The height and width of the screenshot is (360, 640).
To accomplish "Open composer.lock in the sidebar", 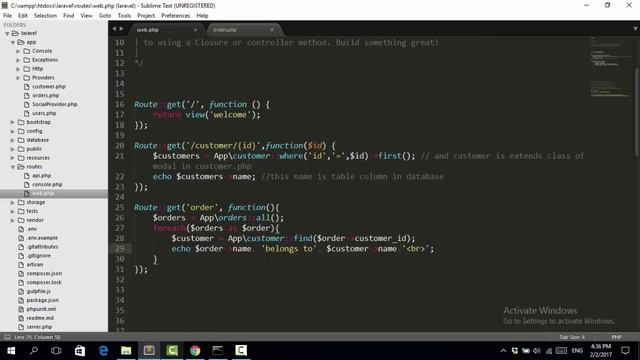I will 44,282.
